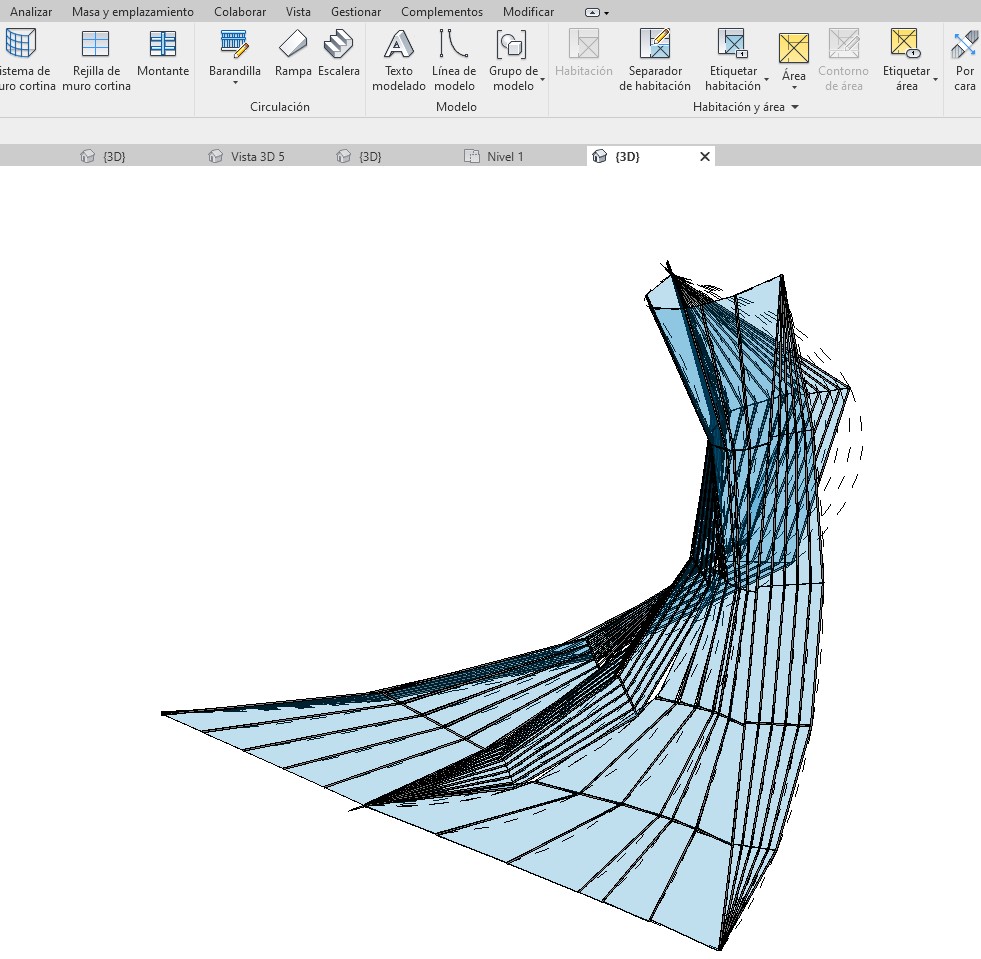Open the Masa y emplazamiento ribbon tab
Screen dimensions: 981x959
(132, 12)
